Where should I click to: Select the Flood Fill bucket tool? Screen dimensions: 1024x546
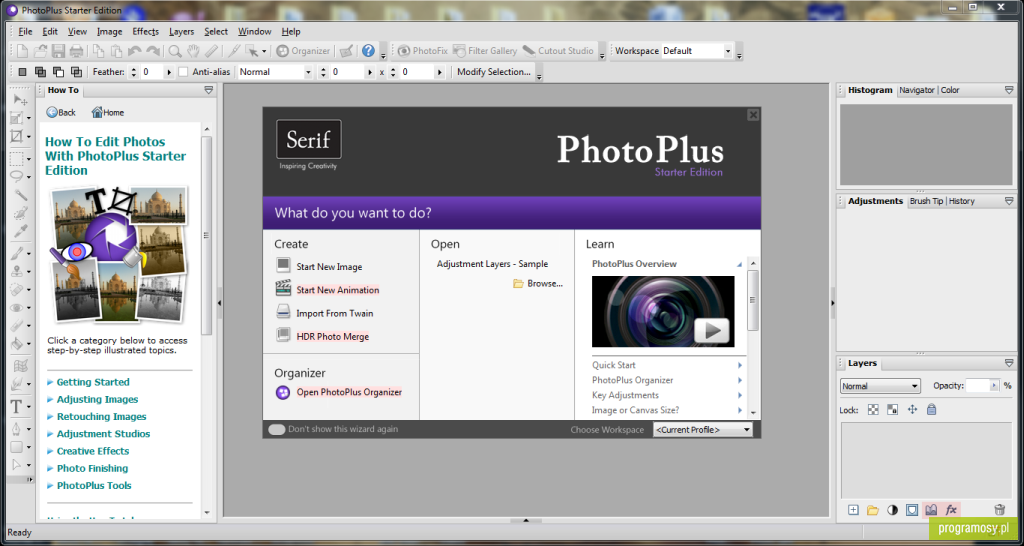coord(17,344)
